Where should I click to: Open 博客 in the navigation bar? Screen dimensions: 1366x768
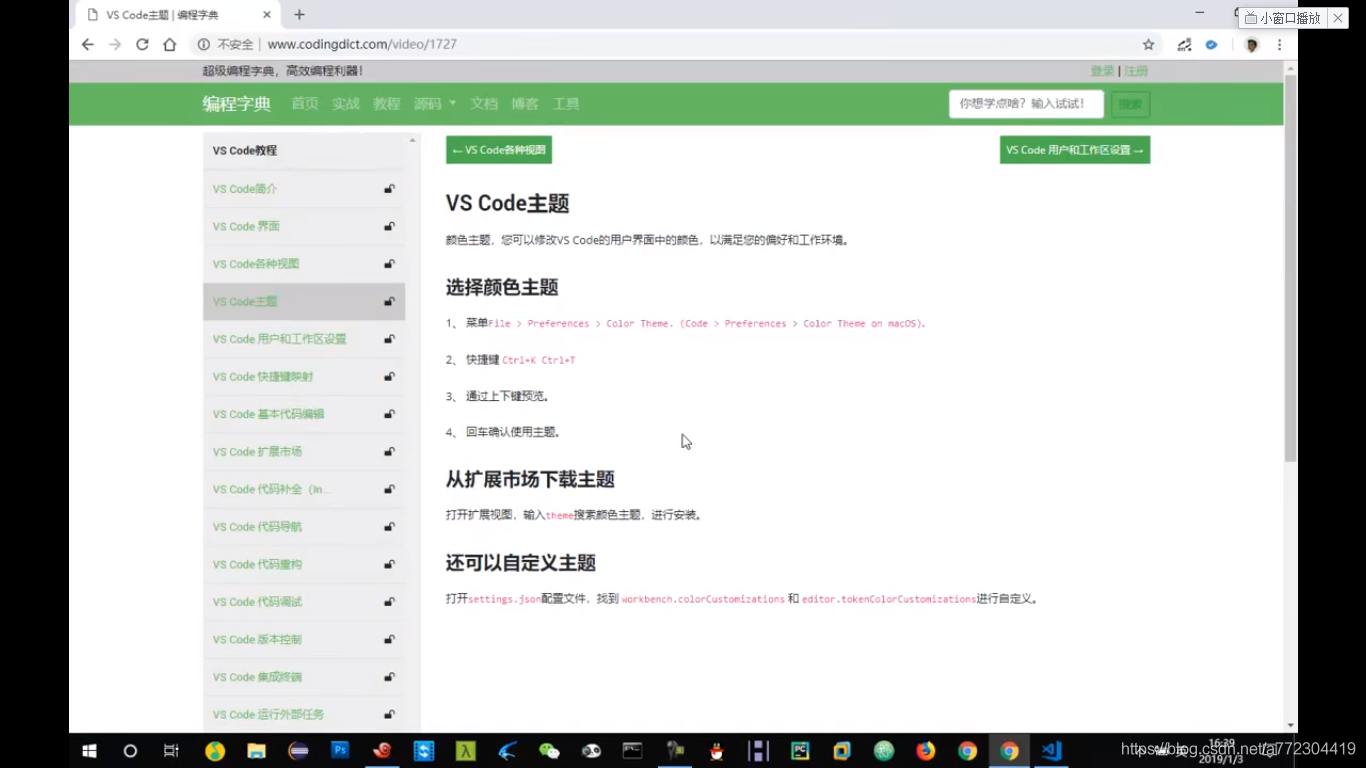pos(524,104)
